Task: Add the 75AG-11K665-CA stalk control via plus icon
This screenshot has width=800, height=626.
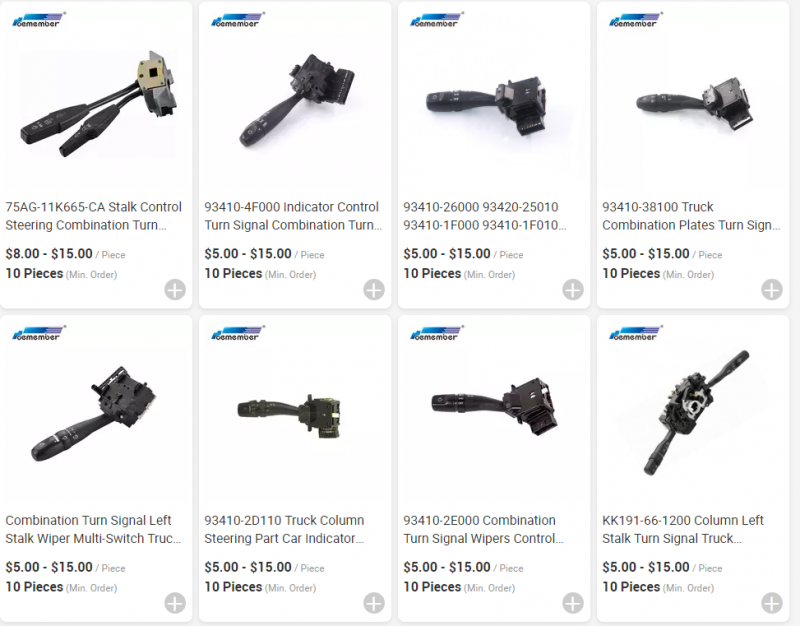Action: point(175,290)
